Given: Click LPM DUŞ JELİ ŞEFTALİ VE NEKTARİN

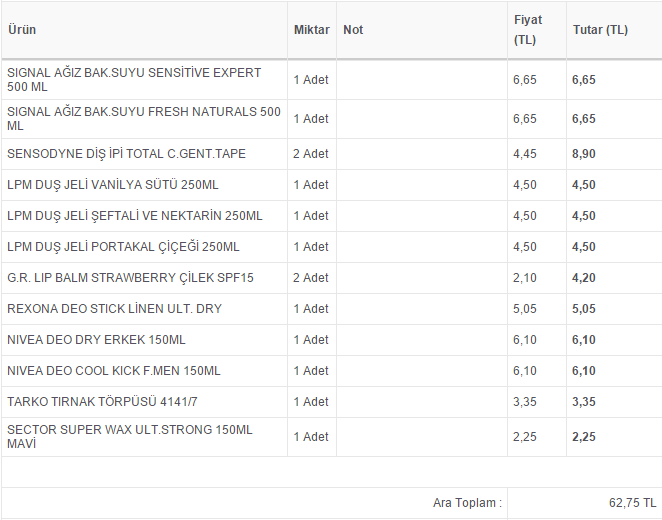Looking at the screenshot, I should point(134,216).
